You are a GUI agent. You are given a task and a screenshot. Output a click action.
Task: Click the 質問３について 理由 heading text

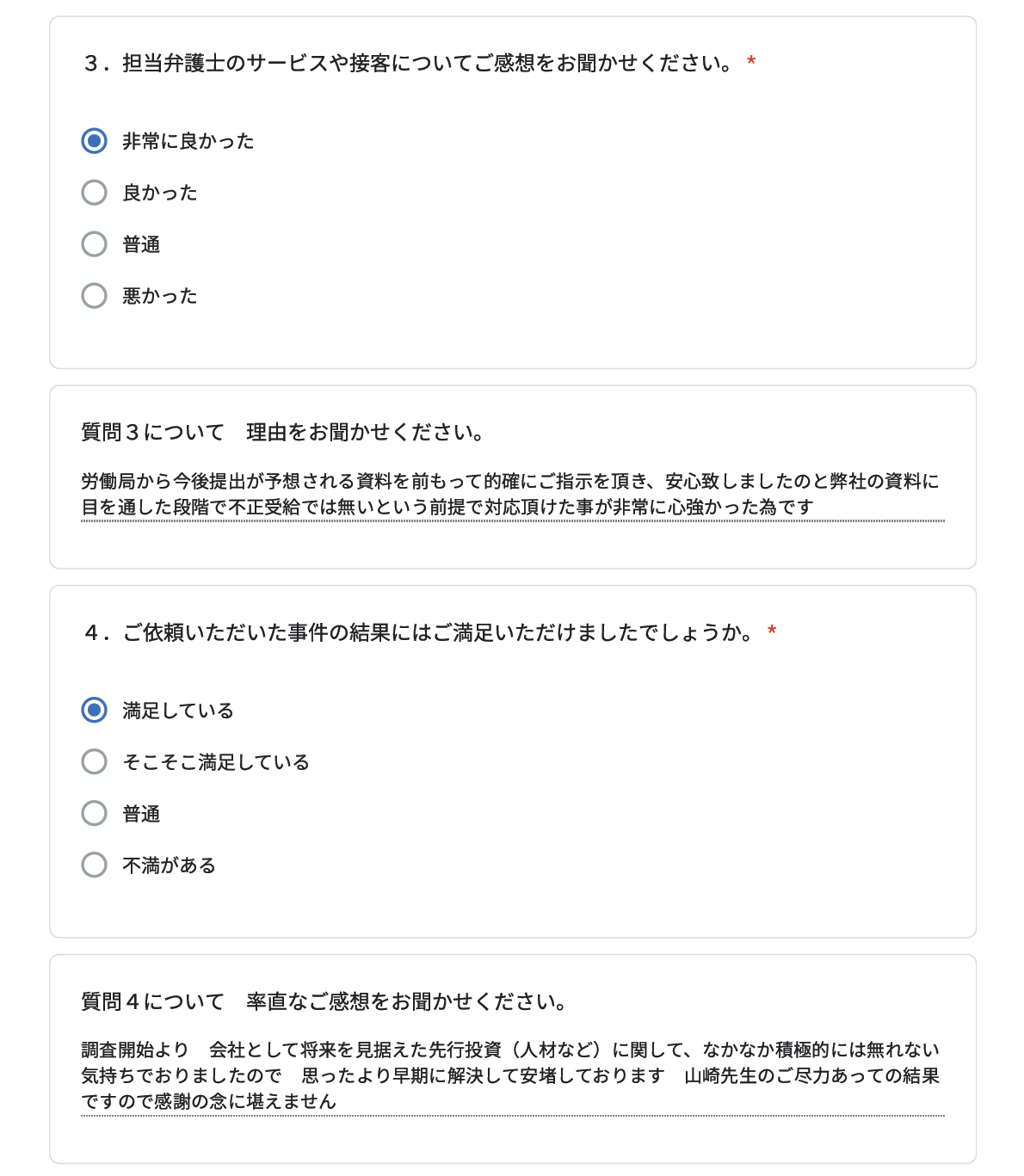283,433
